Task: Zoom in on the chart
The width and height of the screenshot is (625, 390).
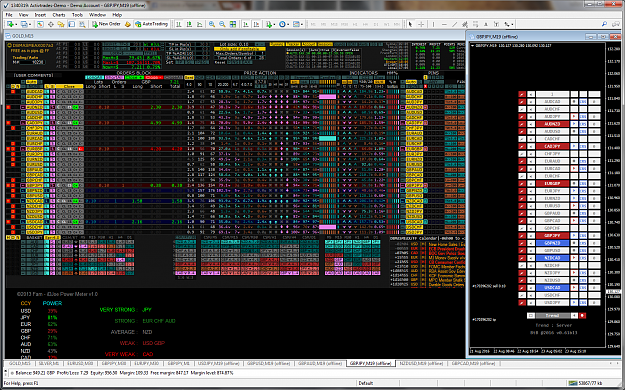Action: (x=212, y=24)
